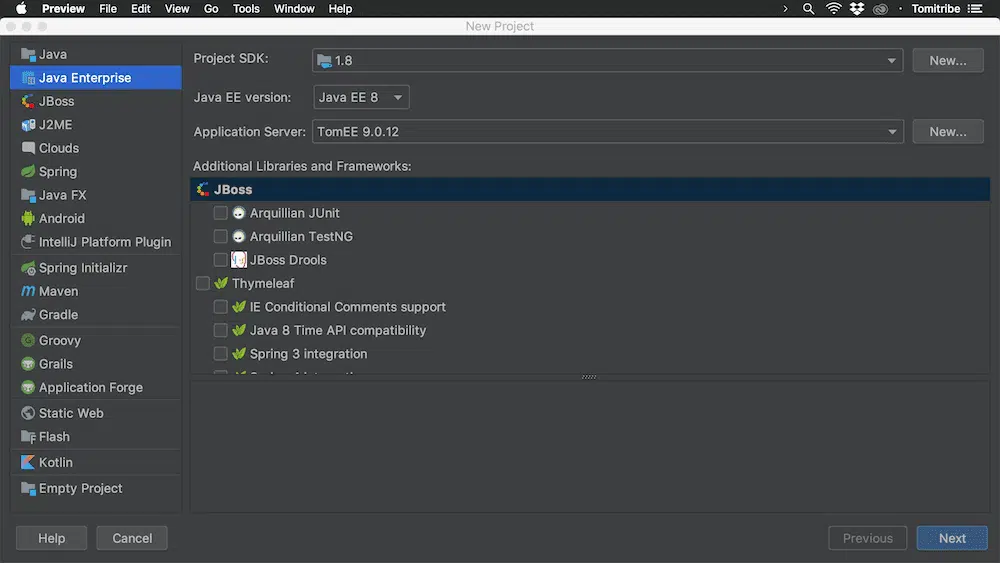Check the Thymeleaf framework checkbox
Viewport: 1000px width, 563px height.
[203, 284]
